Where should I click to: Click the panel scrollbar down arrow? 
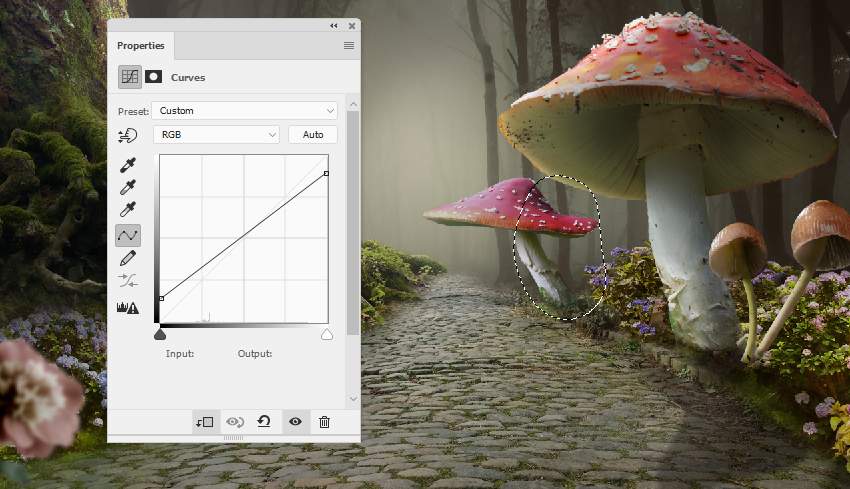coord(353,399)
